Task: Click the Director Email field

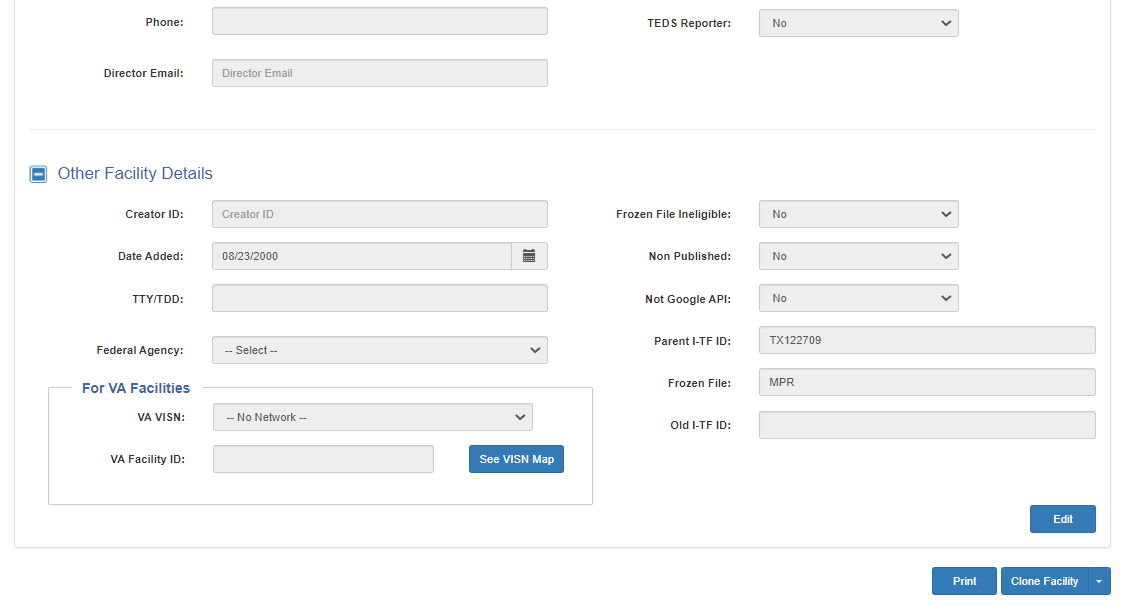Action: pyautogui.click(x=379, y=73)
